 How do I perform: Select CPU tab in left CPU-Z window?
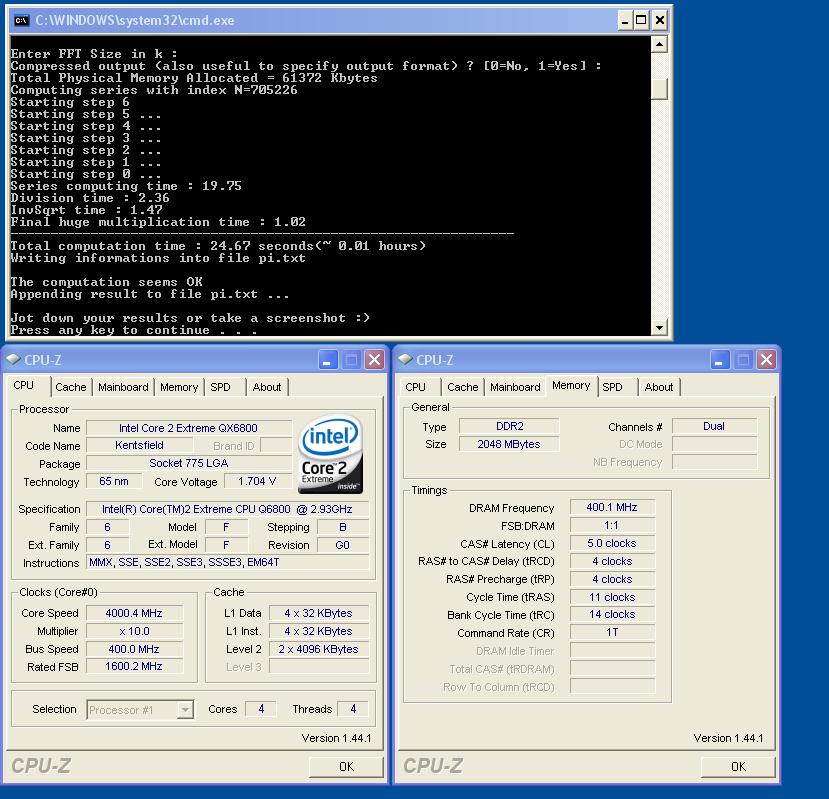[x=24, y=385]
